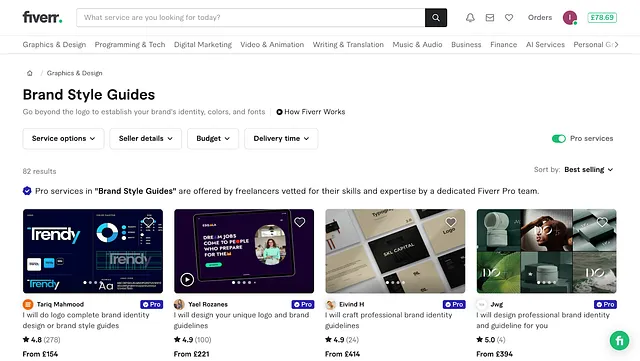Open the messages envelope icon

tap(490, 18)
